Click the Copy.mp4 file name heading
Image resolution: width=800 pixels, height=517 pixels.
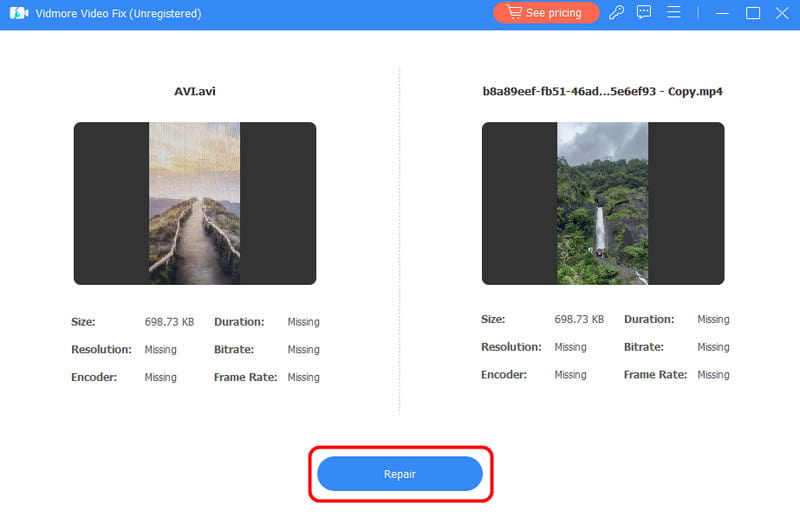602,91
